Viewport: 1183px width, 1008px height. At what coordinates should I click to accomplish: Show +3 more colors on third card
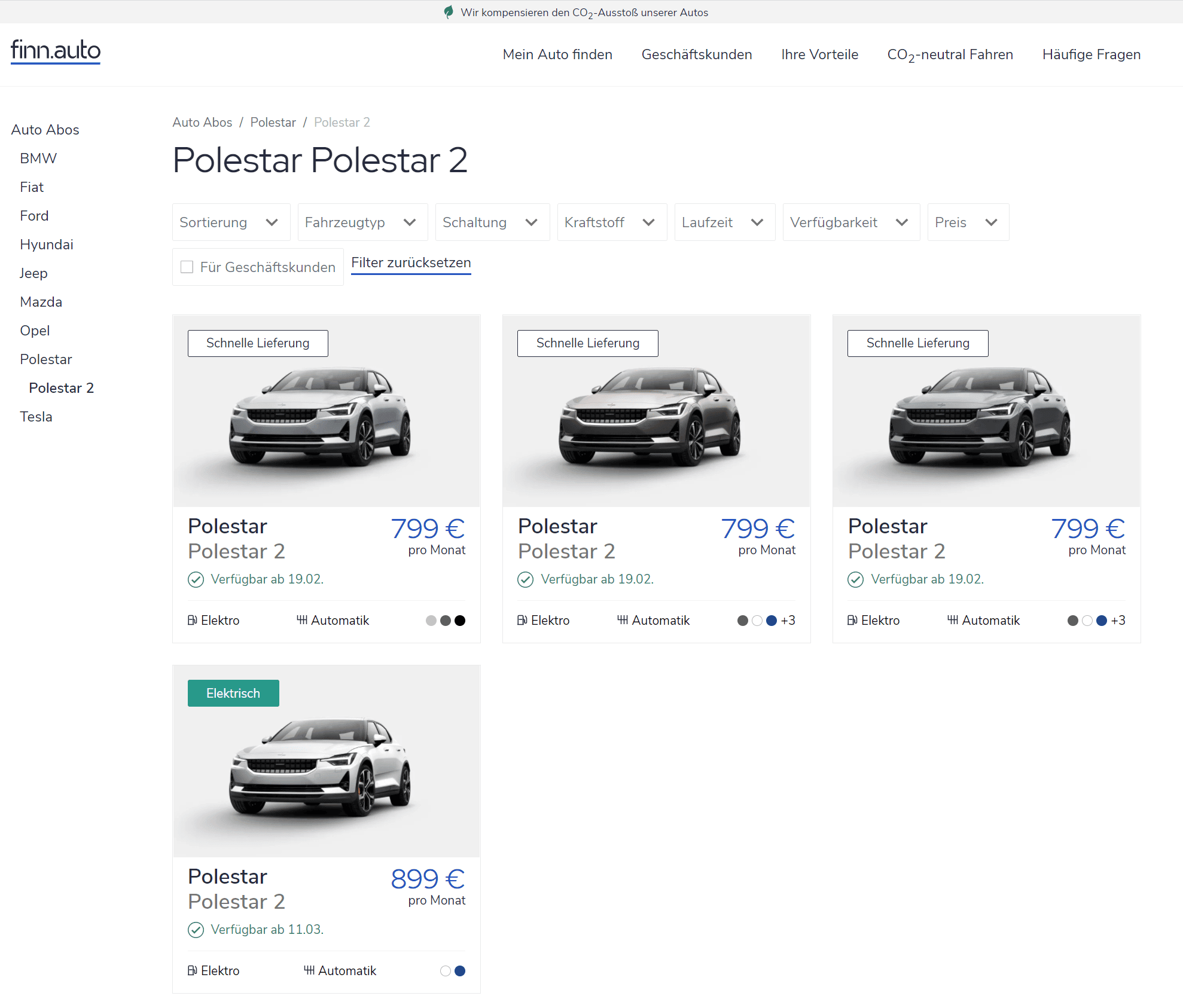click(1118, 621)
